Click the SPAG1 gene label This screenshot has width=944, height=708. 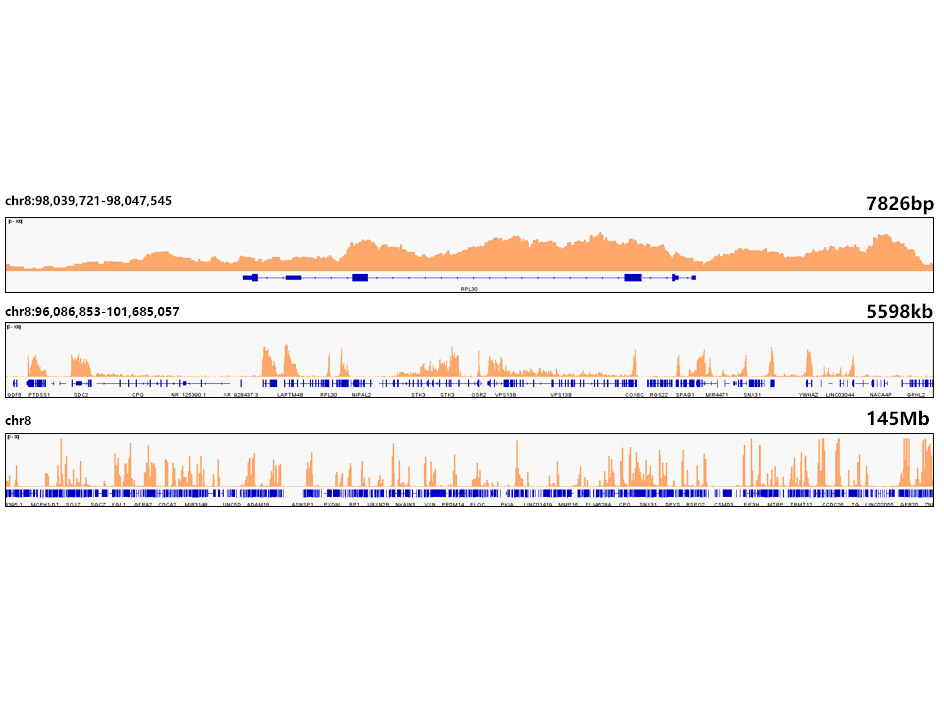click(685, 395)
